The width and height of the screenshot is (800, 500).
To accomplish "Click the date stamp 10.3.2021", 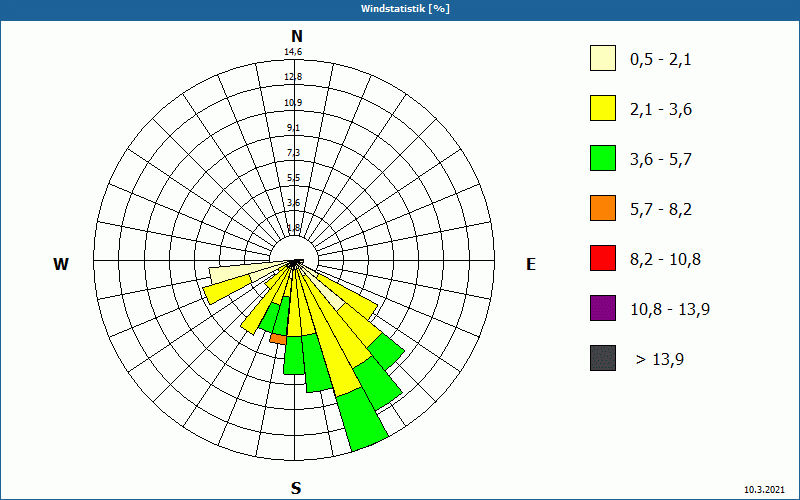I will 764,490.
